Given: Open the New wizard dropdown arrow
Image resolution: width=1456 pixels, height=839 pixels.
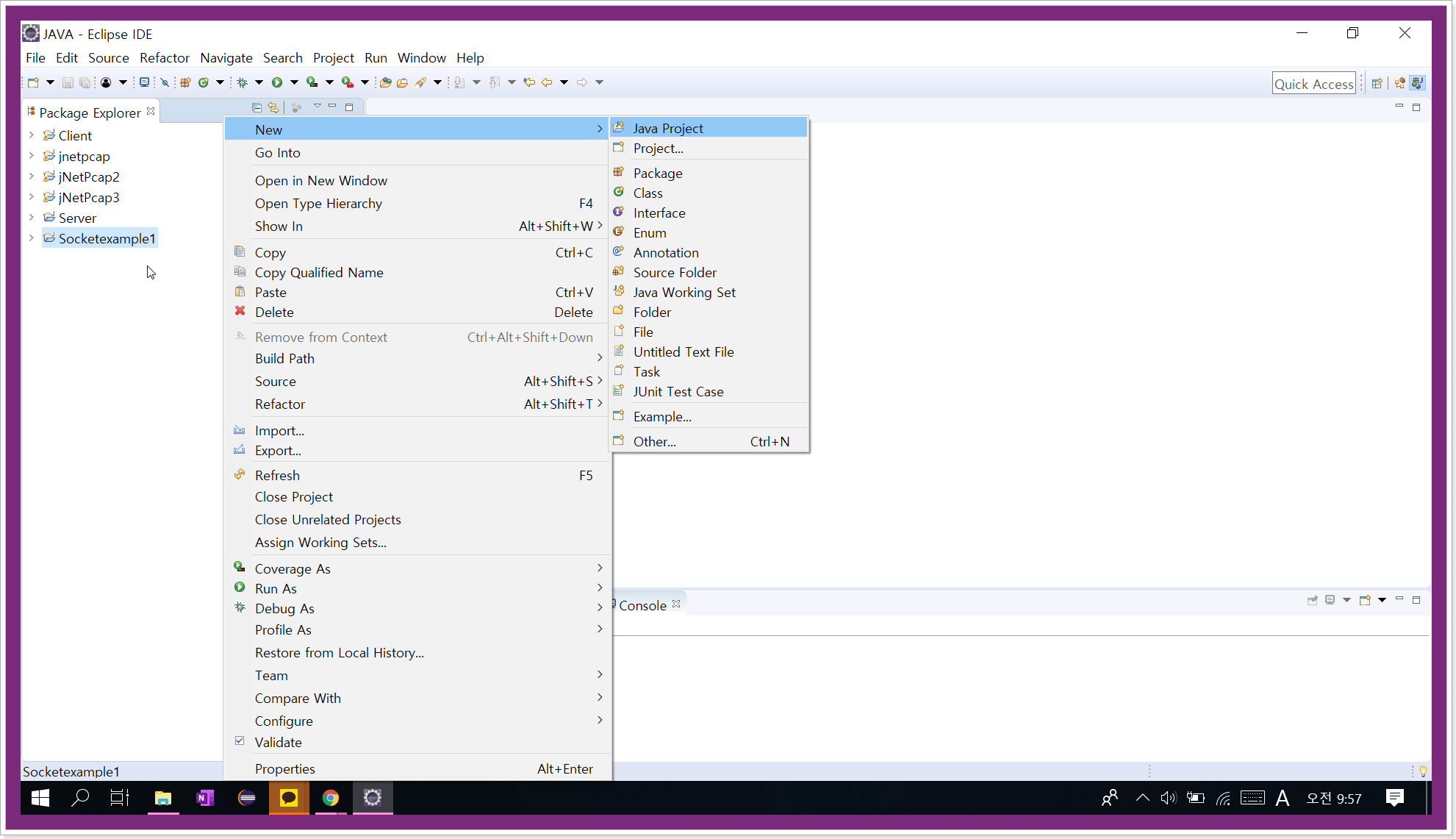Looking at the screenshot, I should (x=50, y=82).
